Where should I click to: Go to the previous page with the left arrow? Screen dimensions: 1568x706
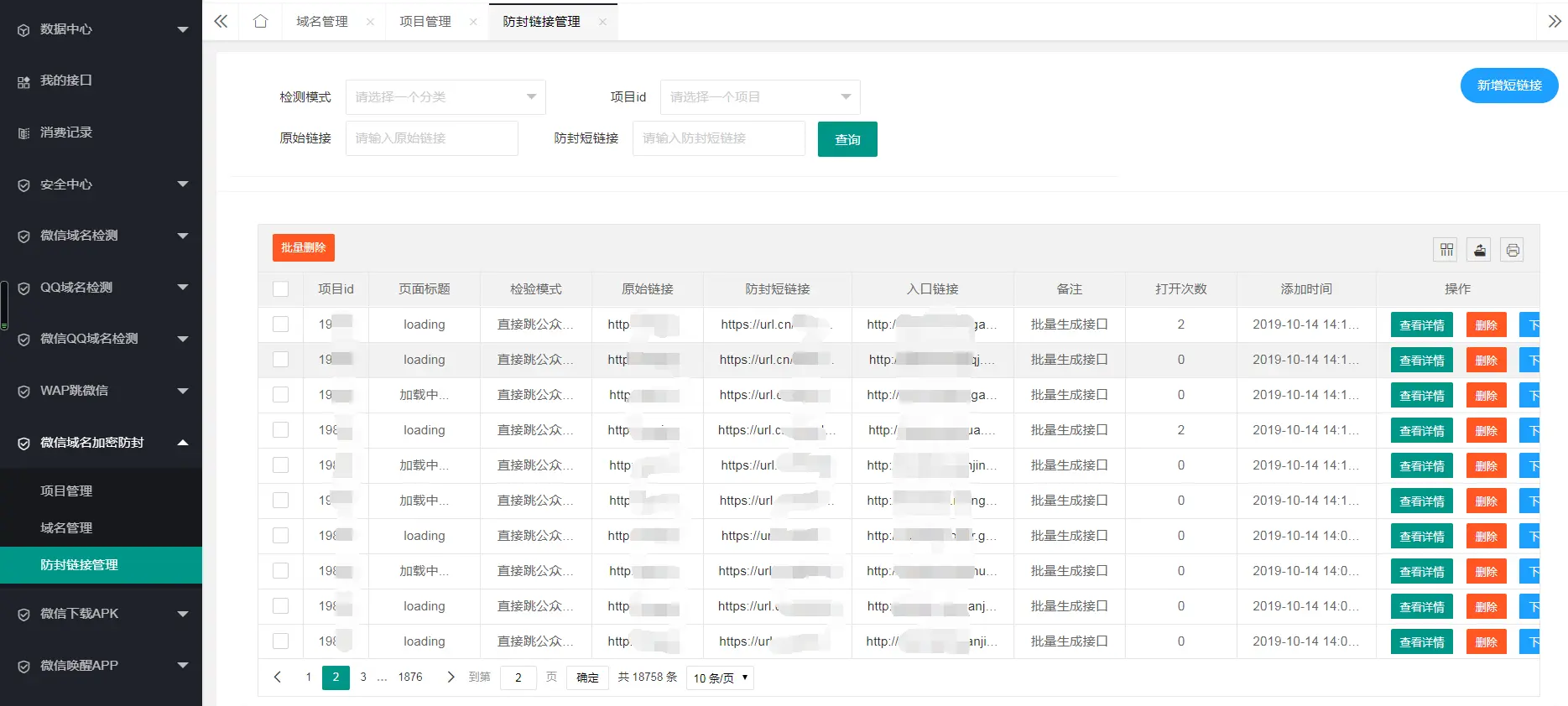click(278, 677)
